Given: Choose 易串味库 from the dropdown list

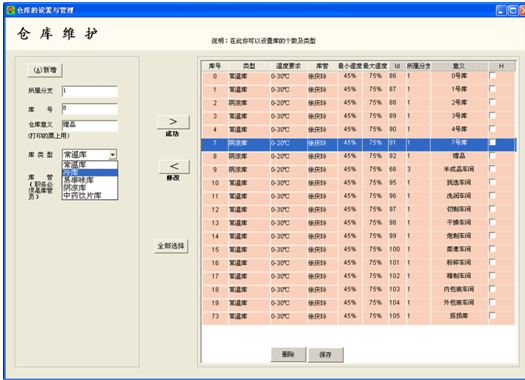Looking at the screenshot, I should pos(90,180).
